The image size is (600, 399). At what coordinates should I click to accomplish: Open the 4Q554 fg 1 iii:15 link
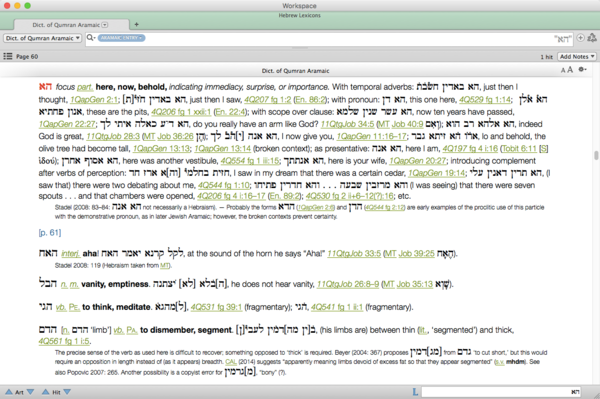tap(250, 161)
